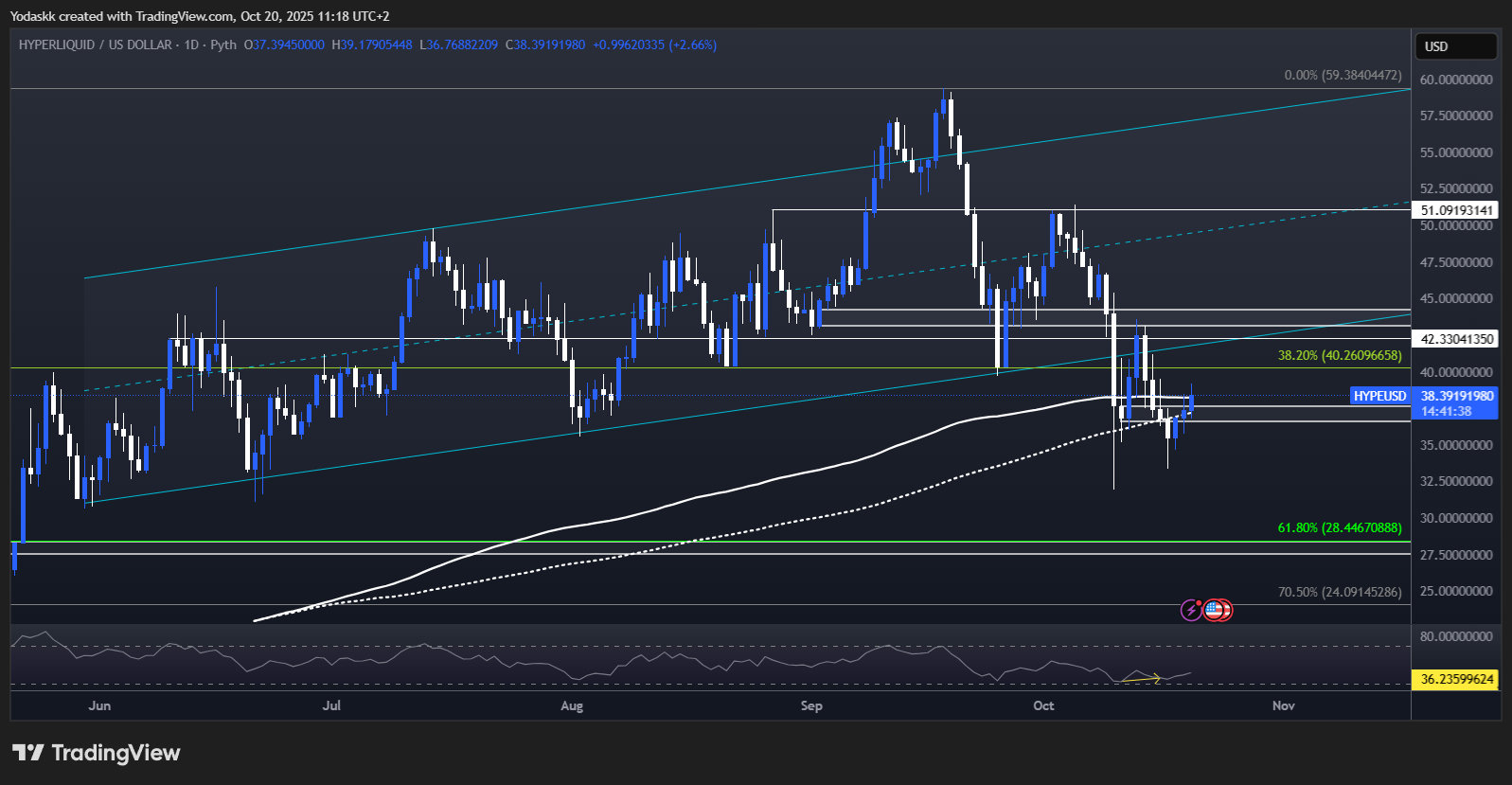The image size is (1512, 785).
Task: Click the TradingView logo at bottom left
Action: [x=96, y=753]
